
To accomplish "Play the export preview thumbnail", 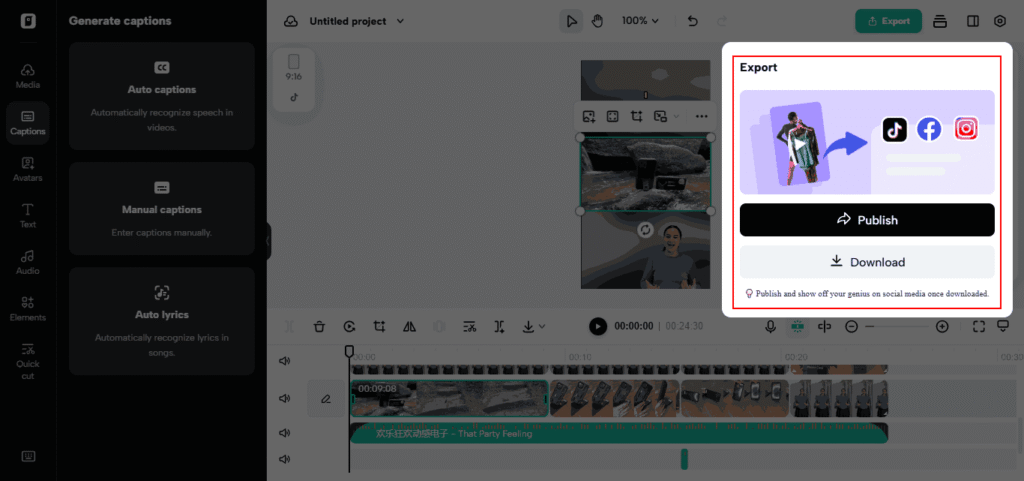I will click(800, 144).
